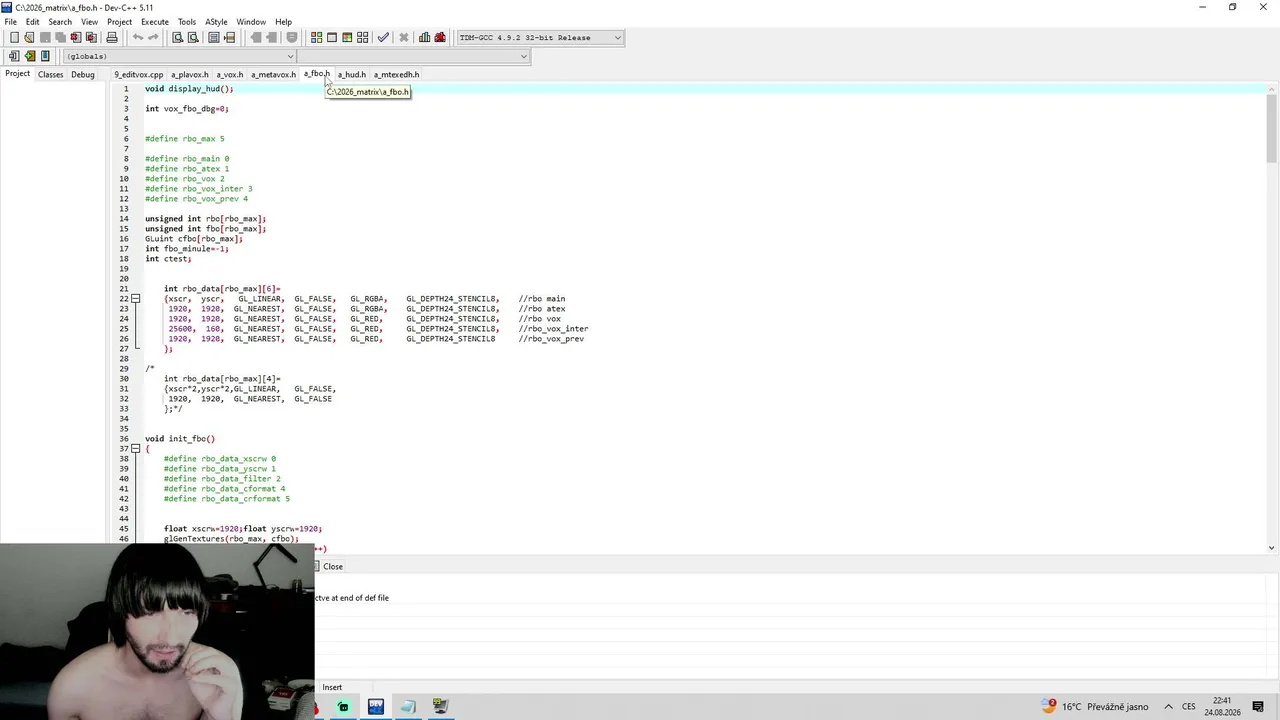Viewport: 1280px width, 720px height.
Task: Click code line 'void init_fbo()'
Action: [180, 439]
